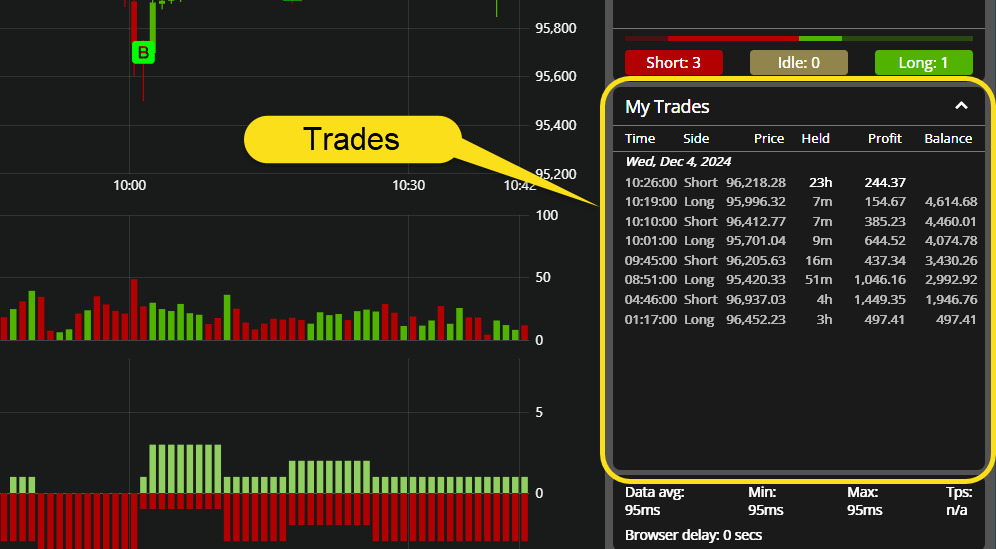996x549 pixels.
Task: Click the Min: 95ms stat
Action: pos(767,501)
